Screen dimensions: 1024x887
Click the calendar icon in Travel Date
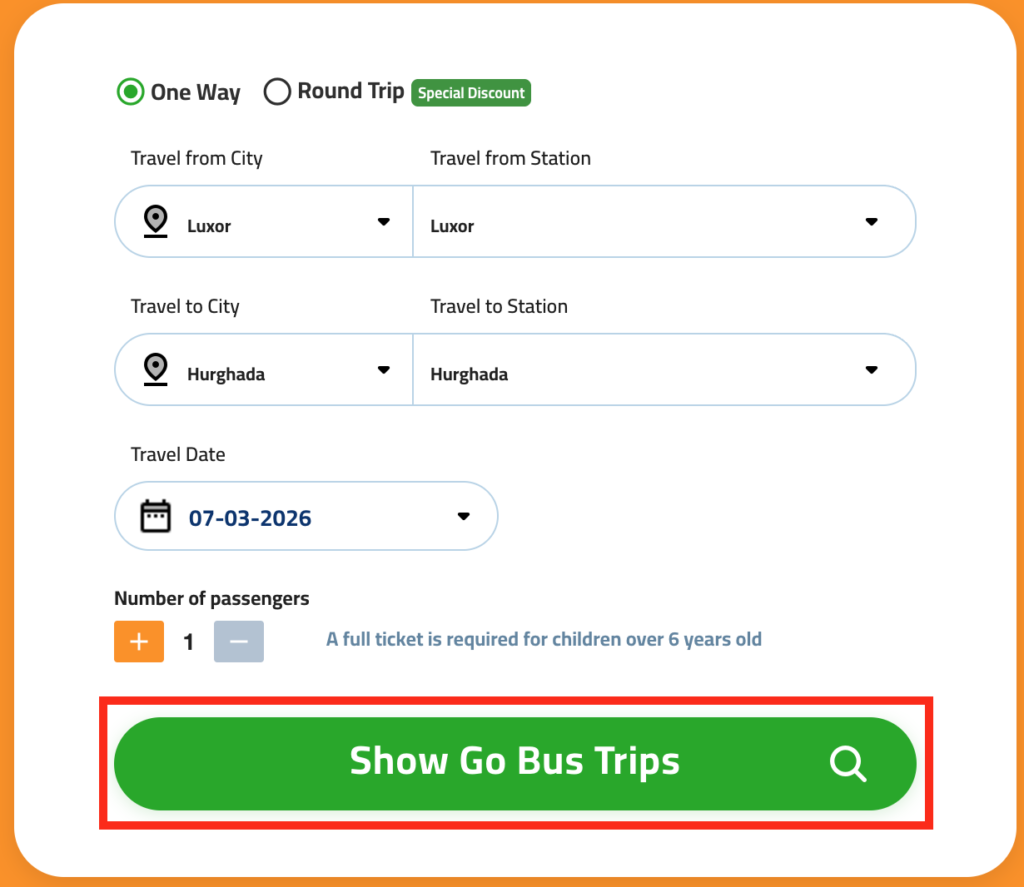(x=156, y=516)
